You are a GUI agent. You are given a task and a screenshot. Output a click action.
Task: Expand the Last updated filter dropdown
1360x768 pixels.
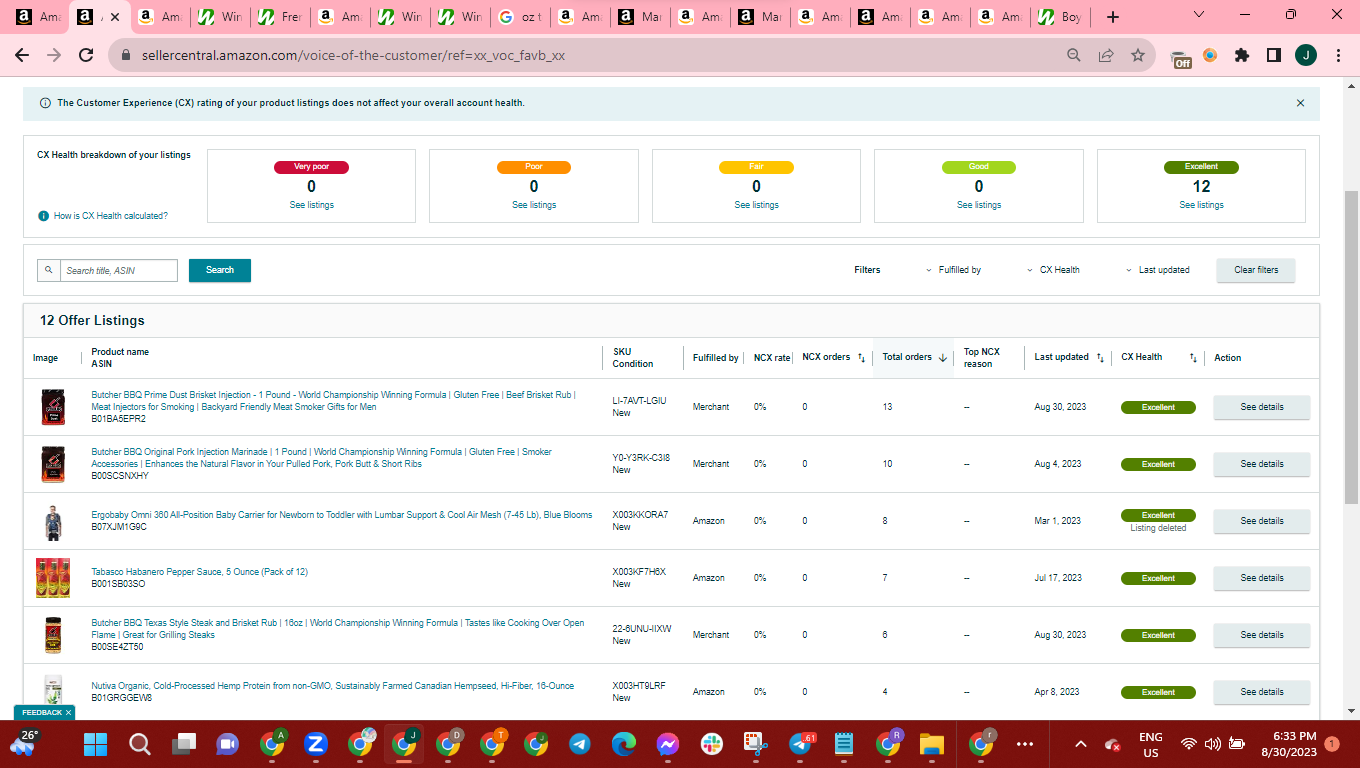[x=1158, y=270]
